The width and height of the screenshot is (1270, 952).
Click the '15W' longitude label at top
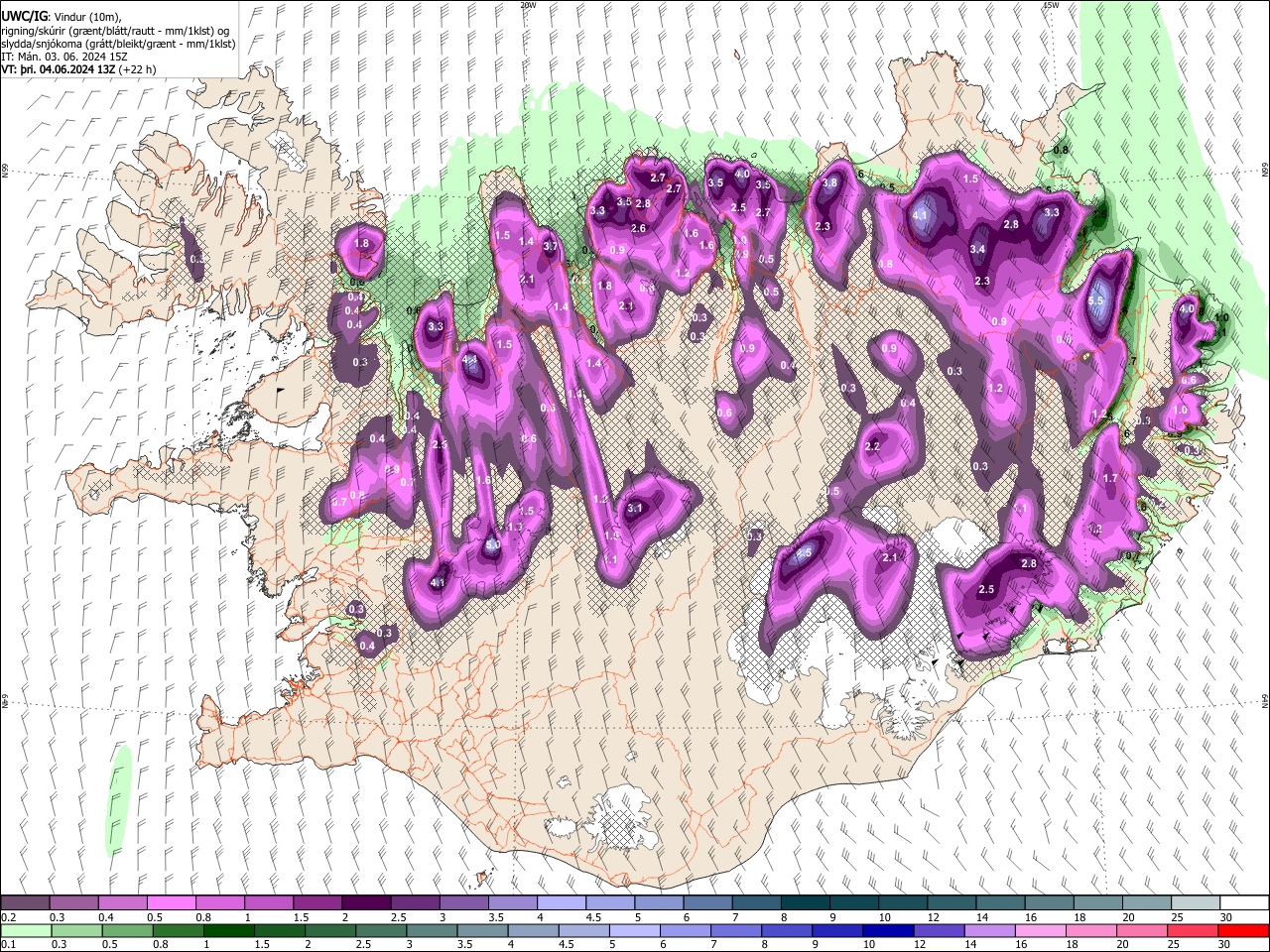(1051, 5)
